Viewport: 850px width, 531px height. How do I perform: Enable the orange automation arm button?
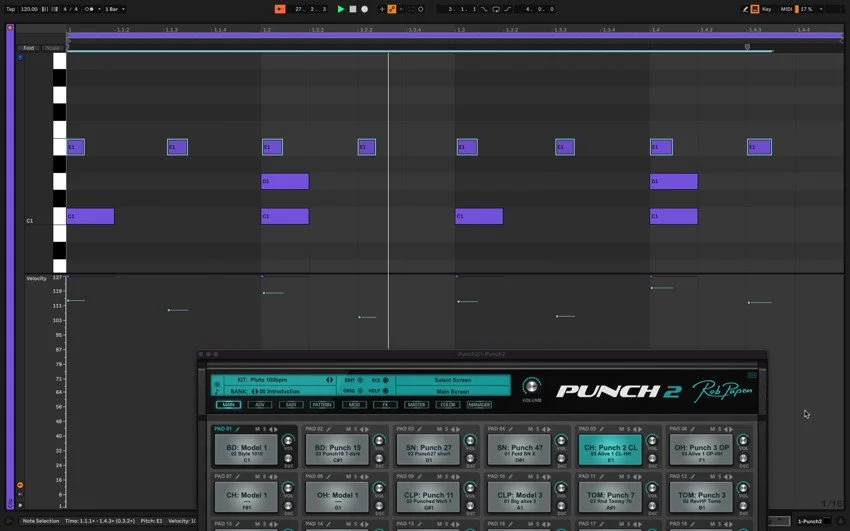pyautogui.click(x=392, y=9)
